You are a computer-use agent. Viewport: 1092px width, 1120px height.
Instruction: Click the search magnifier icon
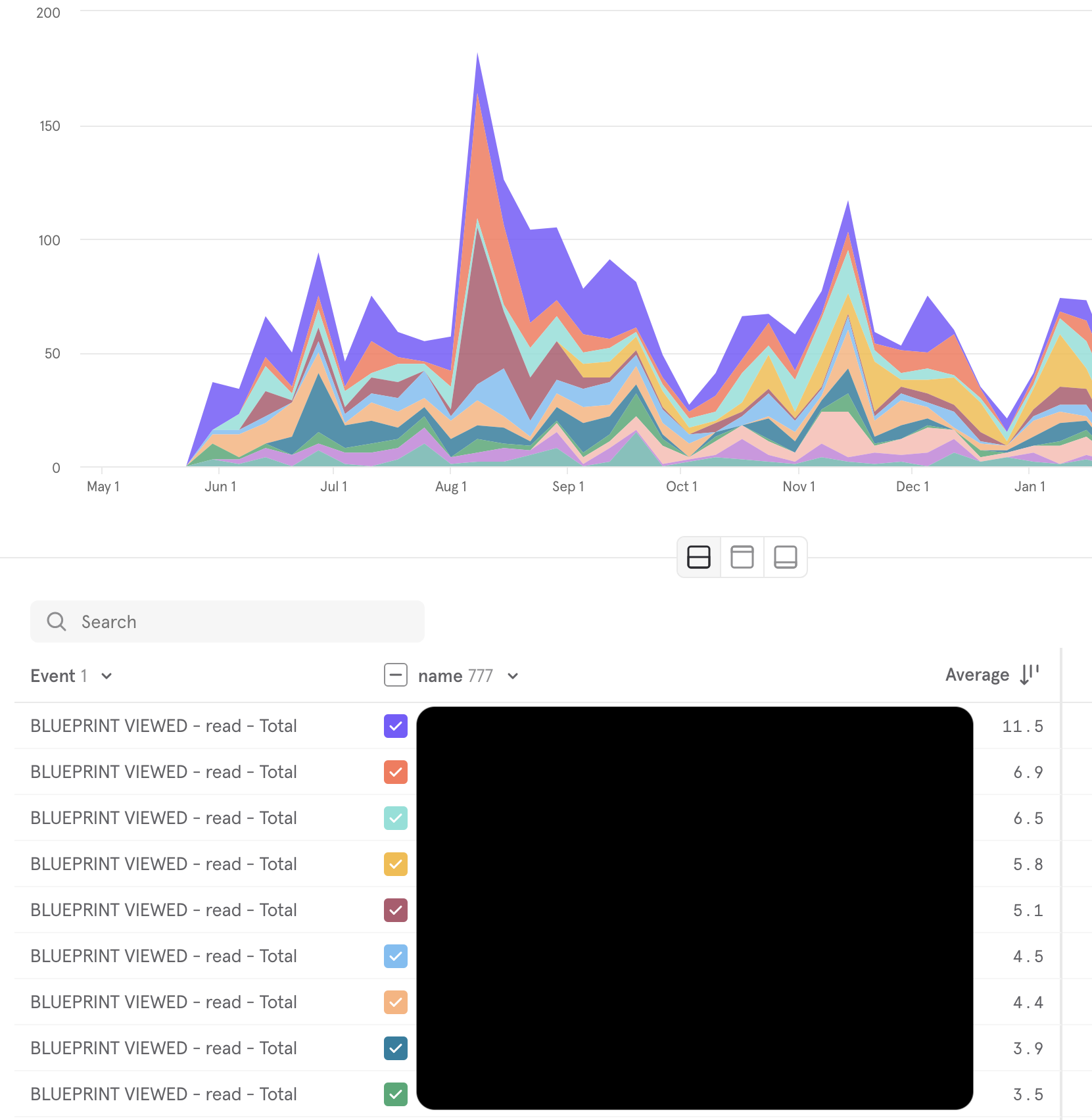[x=57, y=621]
